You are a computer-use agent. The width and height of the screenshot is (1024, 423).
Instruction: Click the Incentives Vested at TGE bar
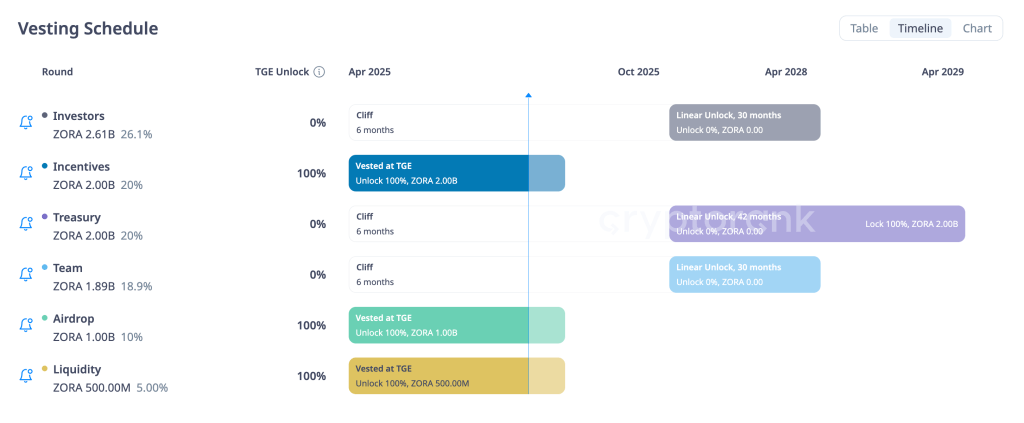tap(456, 173)
